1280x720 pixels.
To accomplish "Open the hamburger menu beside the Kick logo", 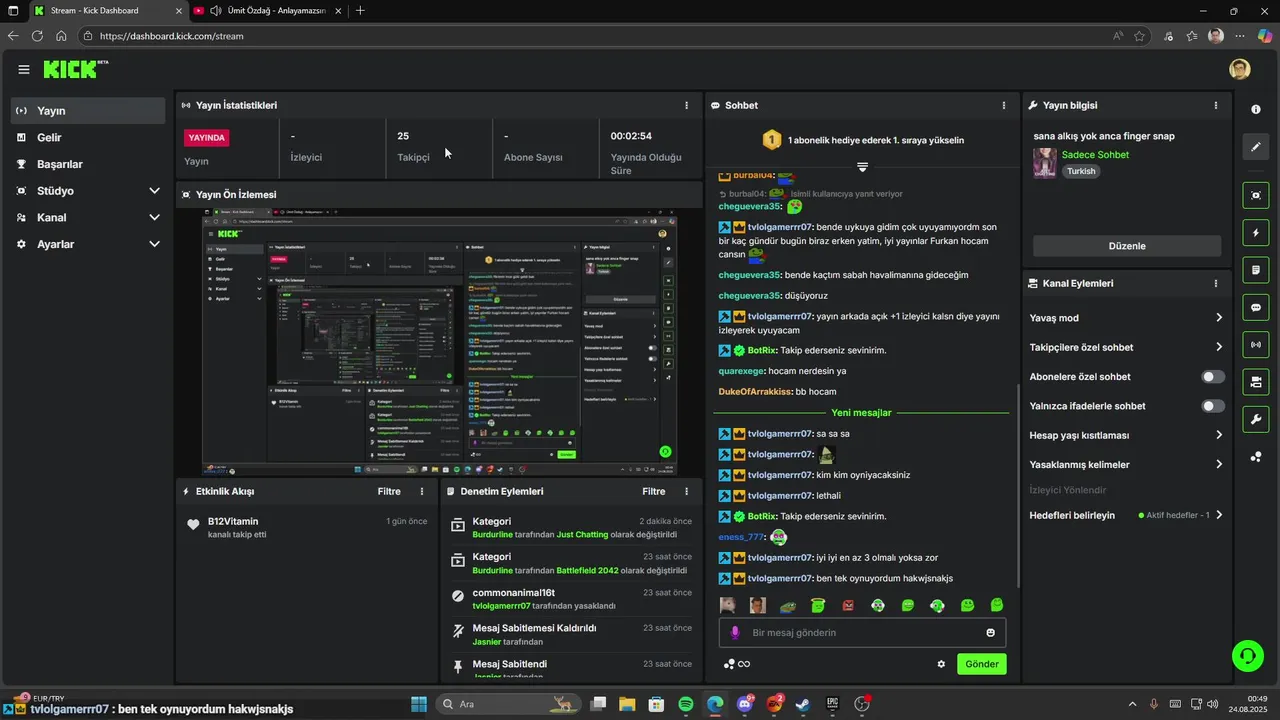I will (23, 69).
